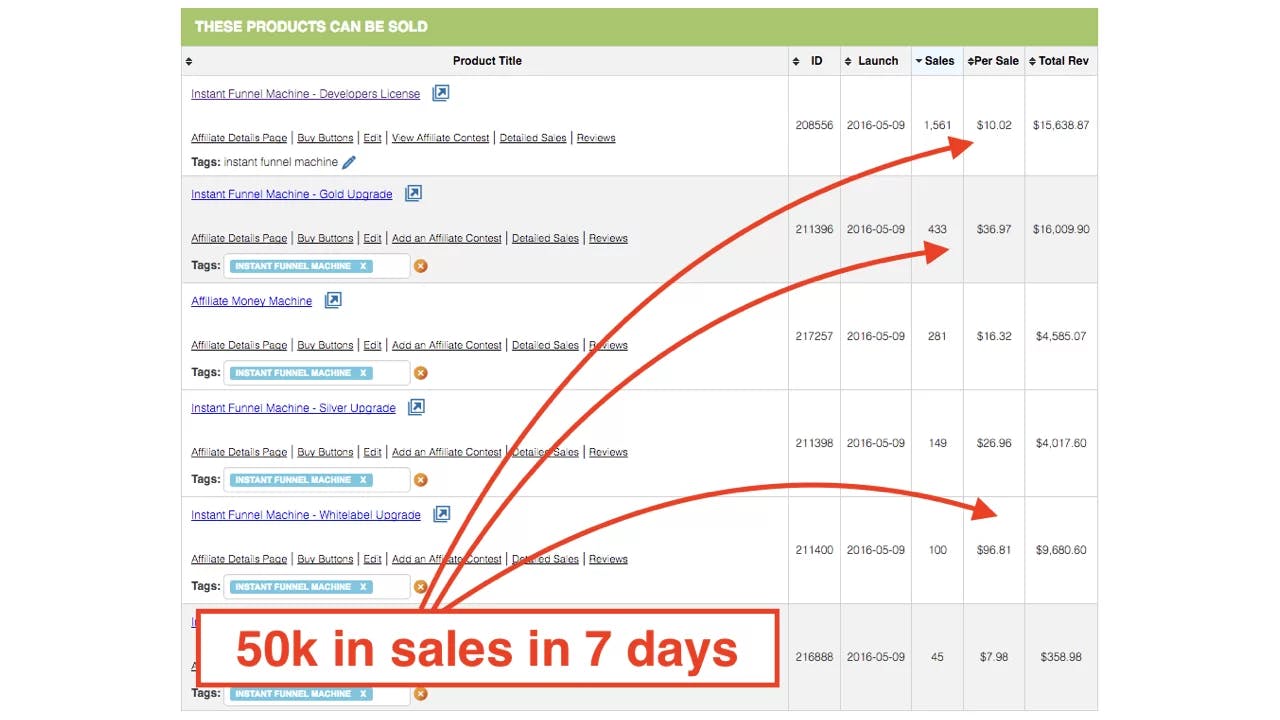Open Reviews for Silver Upgrade
1280x720 pixels.
pyautogui.click(x=608, y=452)
